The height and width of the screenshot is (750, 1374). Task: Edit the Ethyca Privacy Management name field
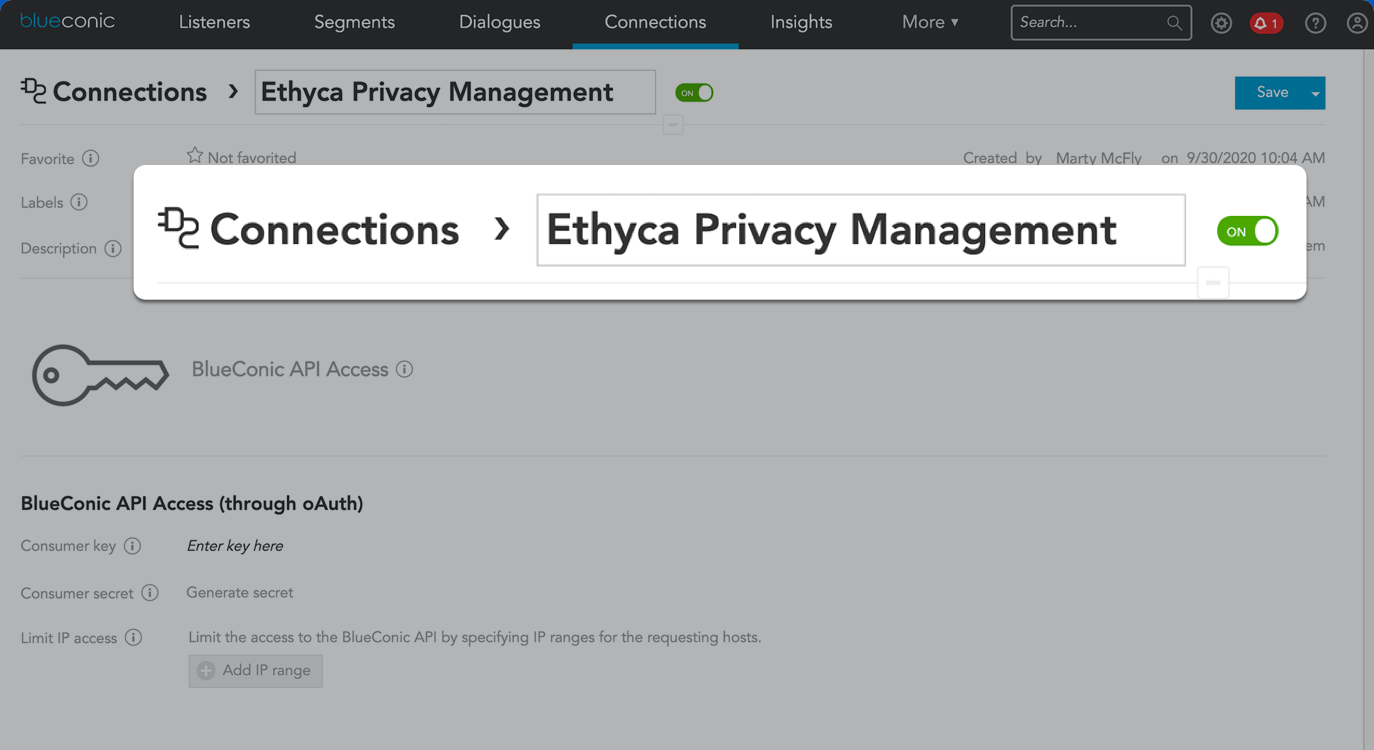coord(861,230)
